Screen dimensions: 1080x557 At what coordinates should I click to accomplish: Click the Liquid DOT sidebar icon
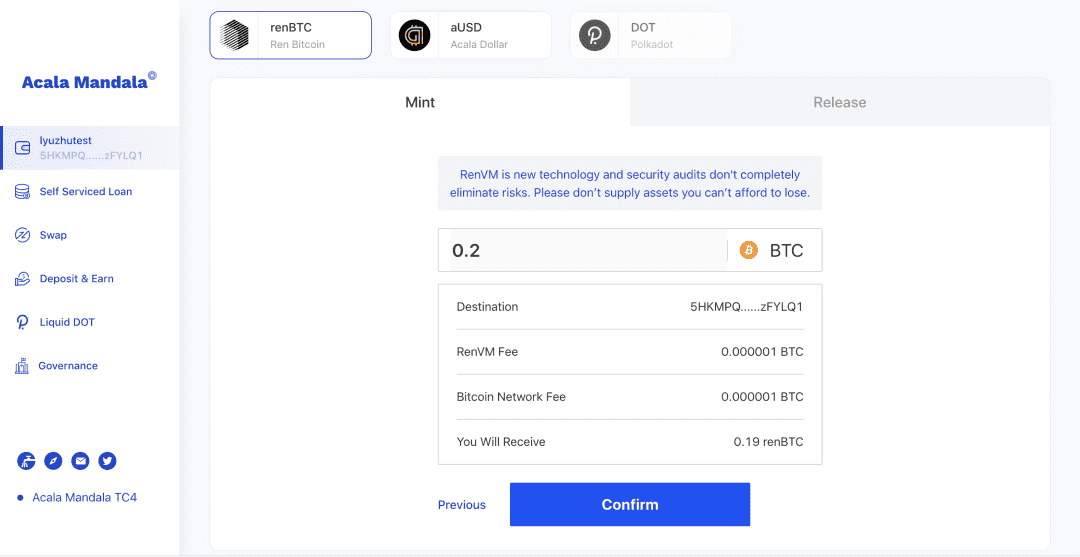(22, 322)
